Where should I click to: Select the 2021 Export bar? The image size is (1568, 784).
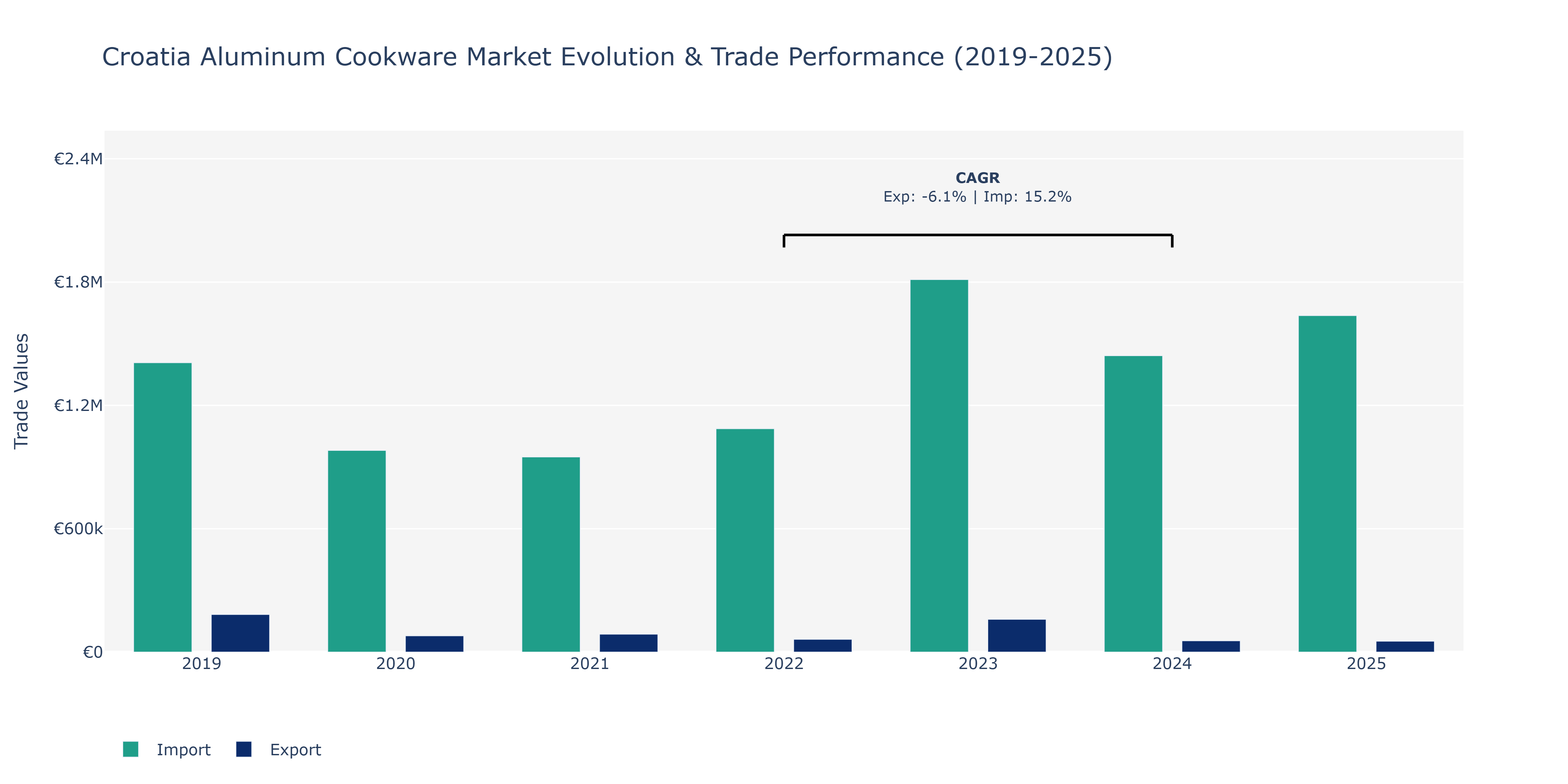[629, 643]
